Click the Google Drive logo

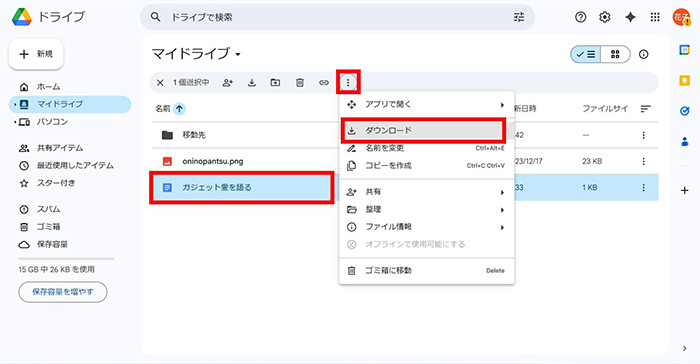(21, 17)
